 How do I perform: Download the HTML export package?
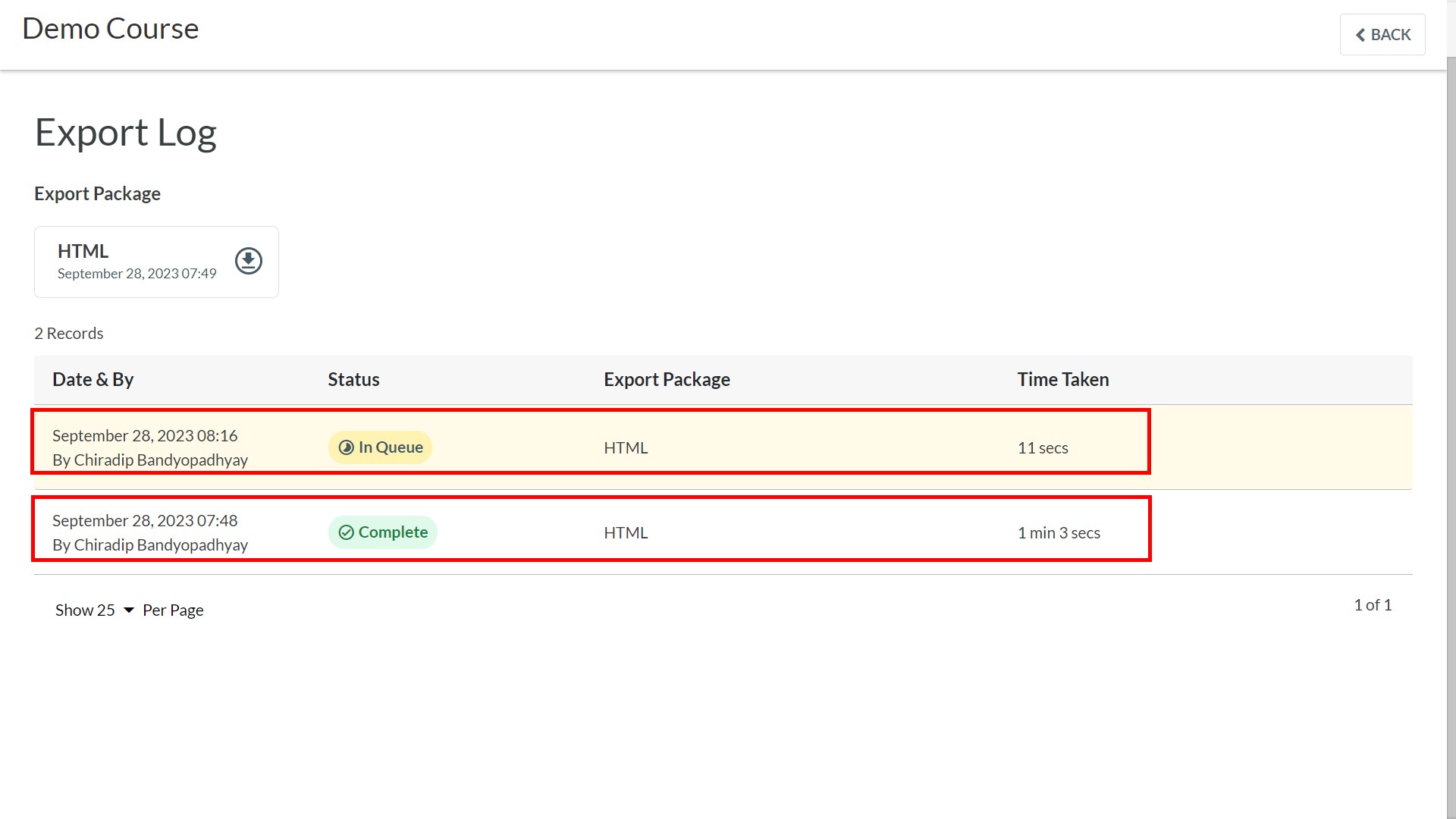[248, 261]
